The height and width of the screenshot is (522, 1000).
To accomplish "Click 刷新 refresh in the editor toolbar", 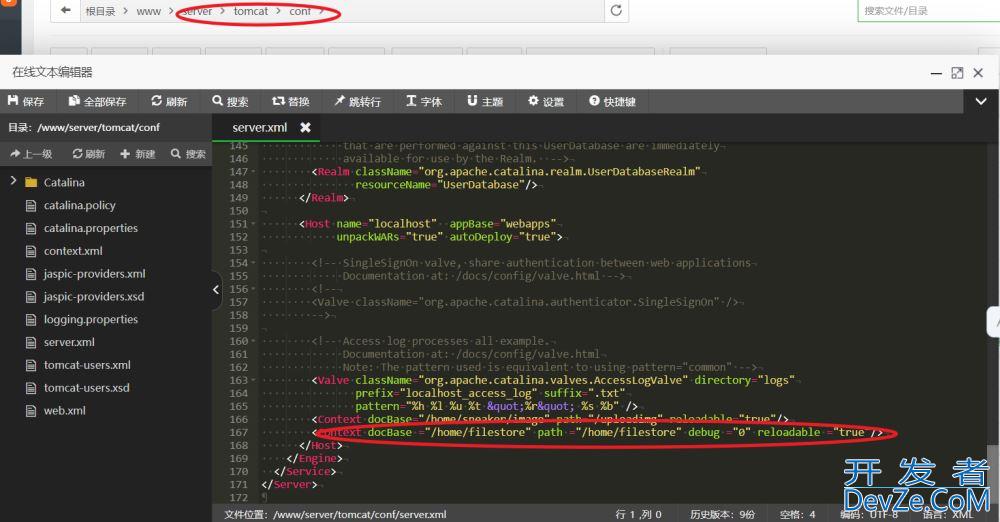I will [169, 101].
